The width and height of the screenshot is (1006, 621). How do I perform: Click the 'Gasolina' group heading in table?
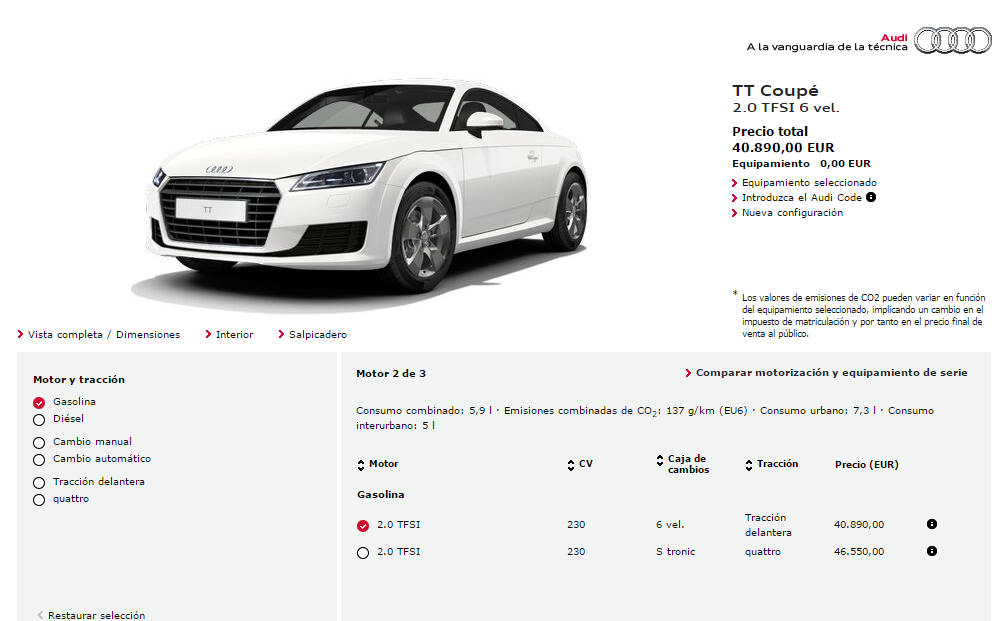pyautogui.click(x=380, y=495)
